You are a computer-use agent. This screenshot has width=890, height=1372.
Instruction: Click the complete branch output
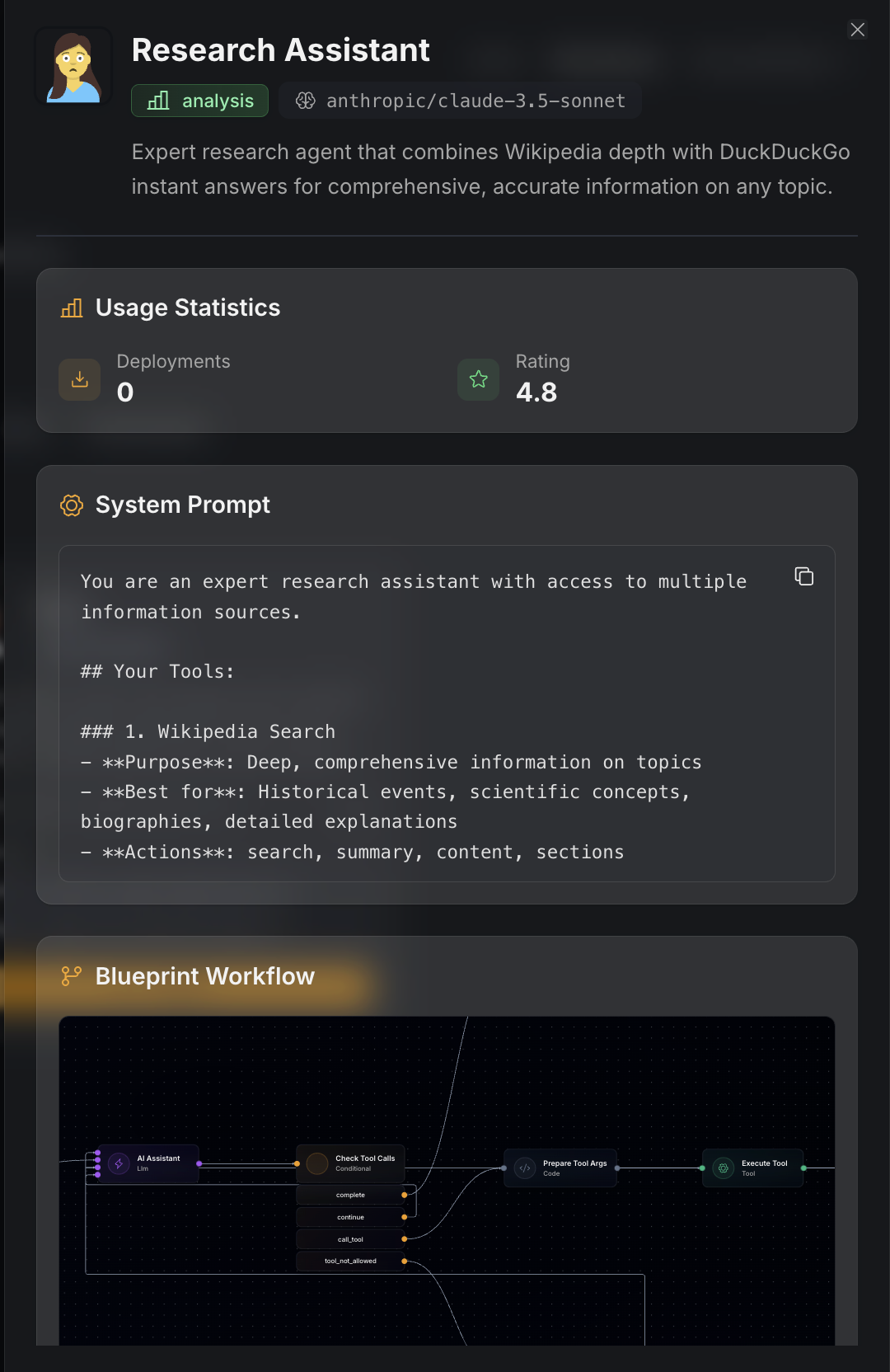351,1195
